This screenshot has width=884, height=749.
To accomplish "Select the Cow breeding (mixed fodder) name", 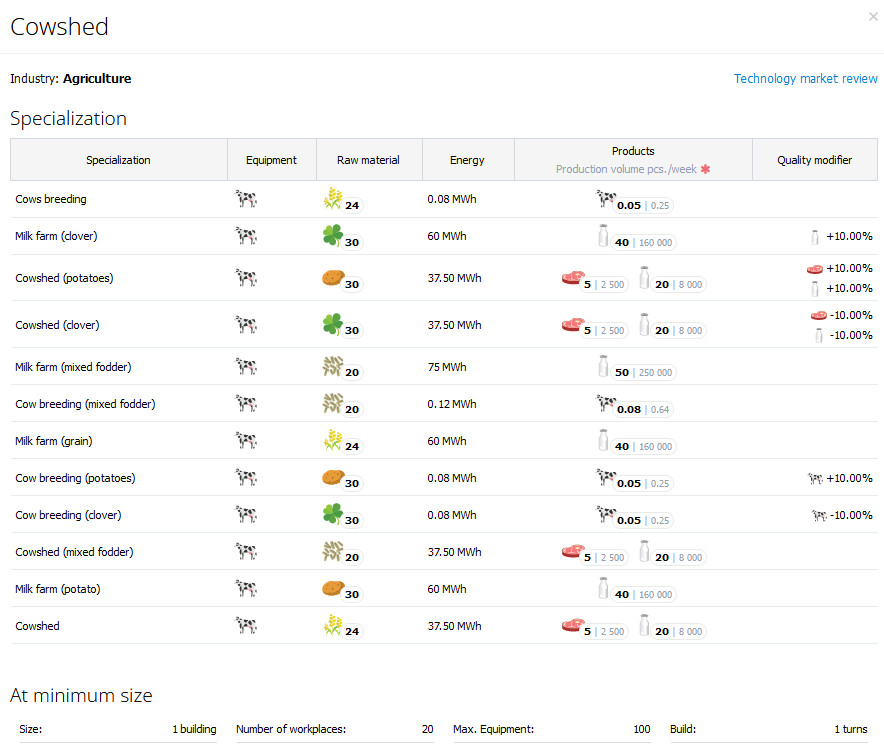I will coord(85,404).
